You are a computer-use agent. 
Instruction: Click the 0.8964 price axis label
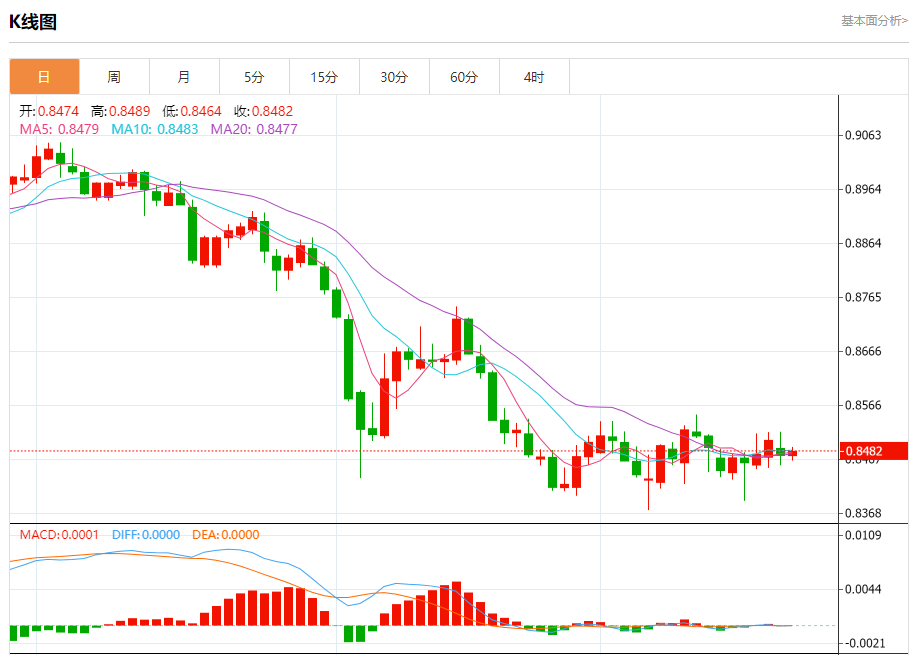pos(863,189)
